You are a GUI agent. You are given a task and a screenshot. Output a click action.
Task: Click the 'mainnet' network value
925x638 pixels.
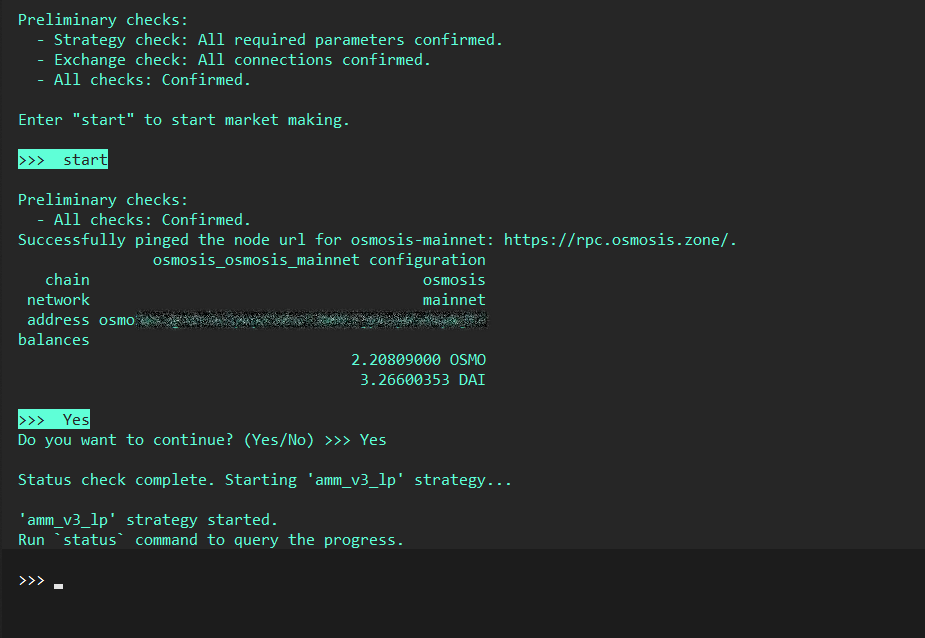point(454,300)
